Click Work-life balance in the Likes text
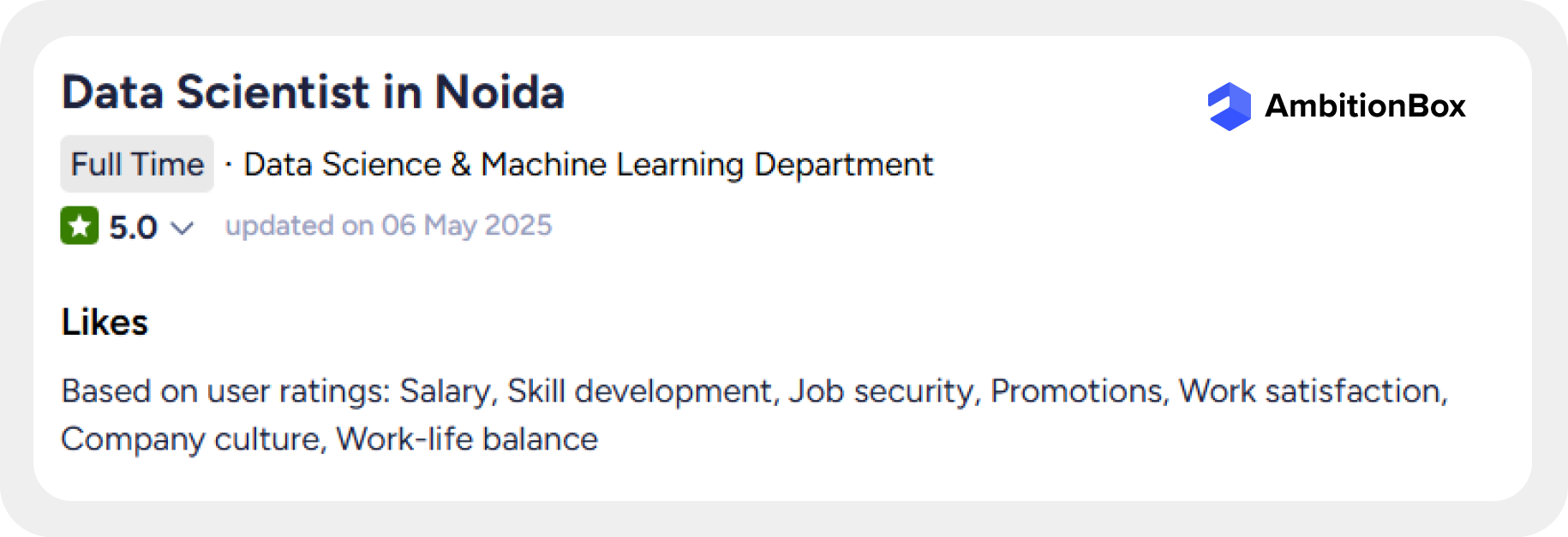This screenshot has height=537, width=1568. point(467,439)
